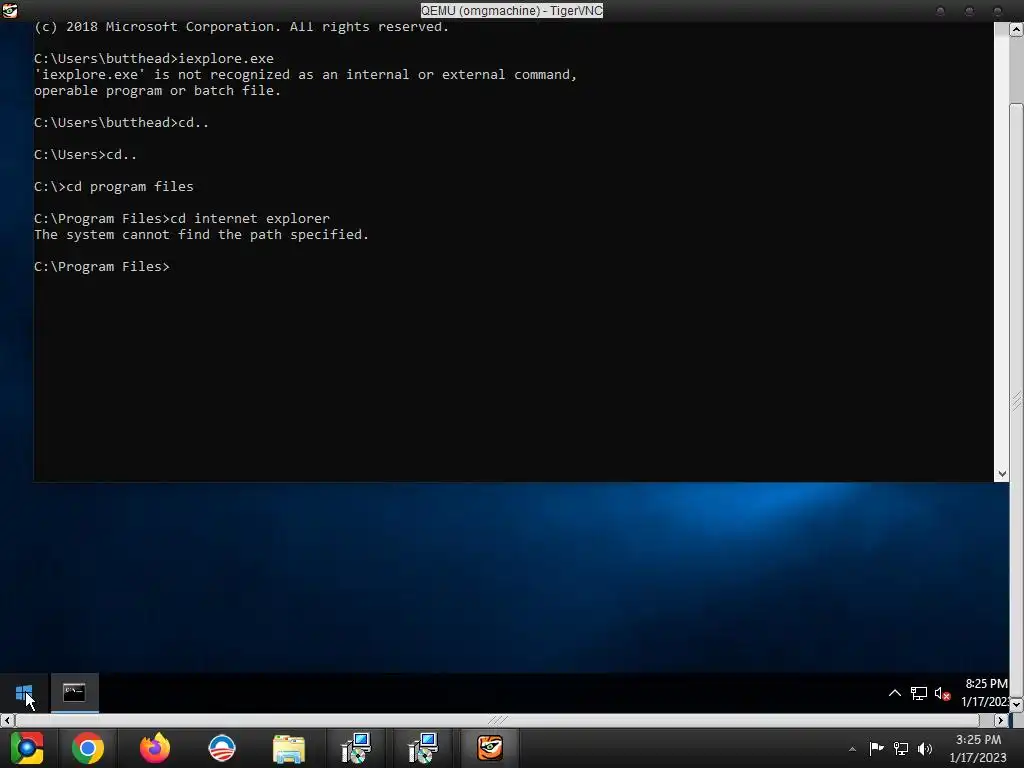
Task: Click the 'The system cannot find the path specified.' line
Action: coord(201,234)
